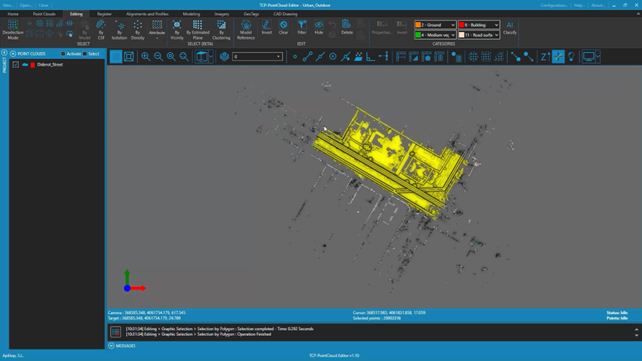Click the circle target icon in toolbar
Viewport: 642px width, 361px height.
pyautogui.click(x=333, y=56)
